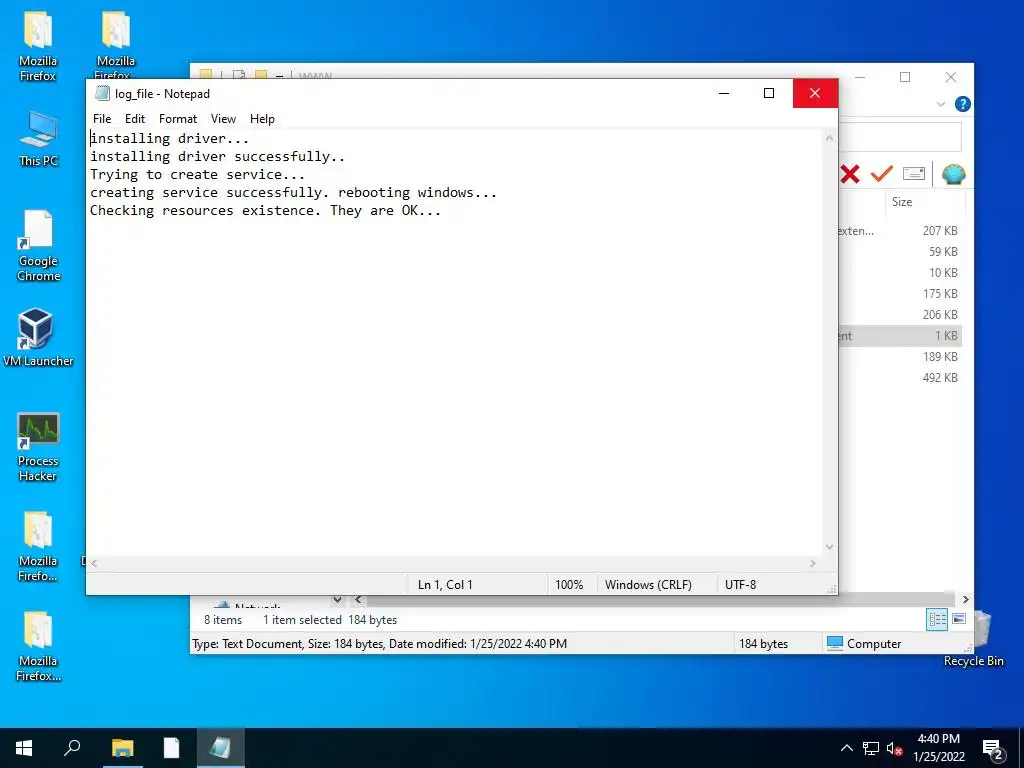
Task: Click the network tray icon
Action: point(871,748)
